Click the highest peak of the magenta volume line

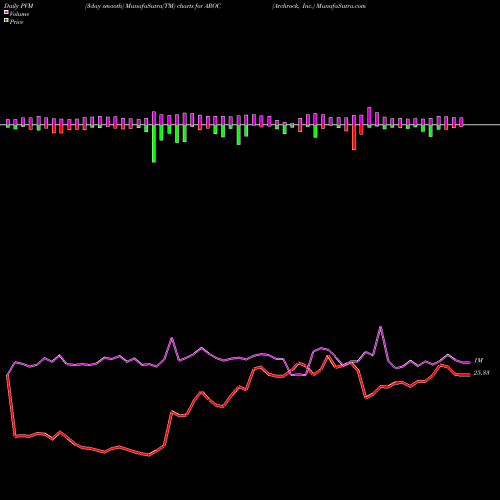click(381, 327)
